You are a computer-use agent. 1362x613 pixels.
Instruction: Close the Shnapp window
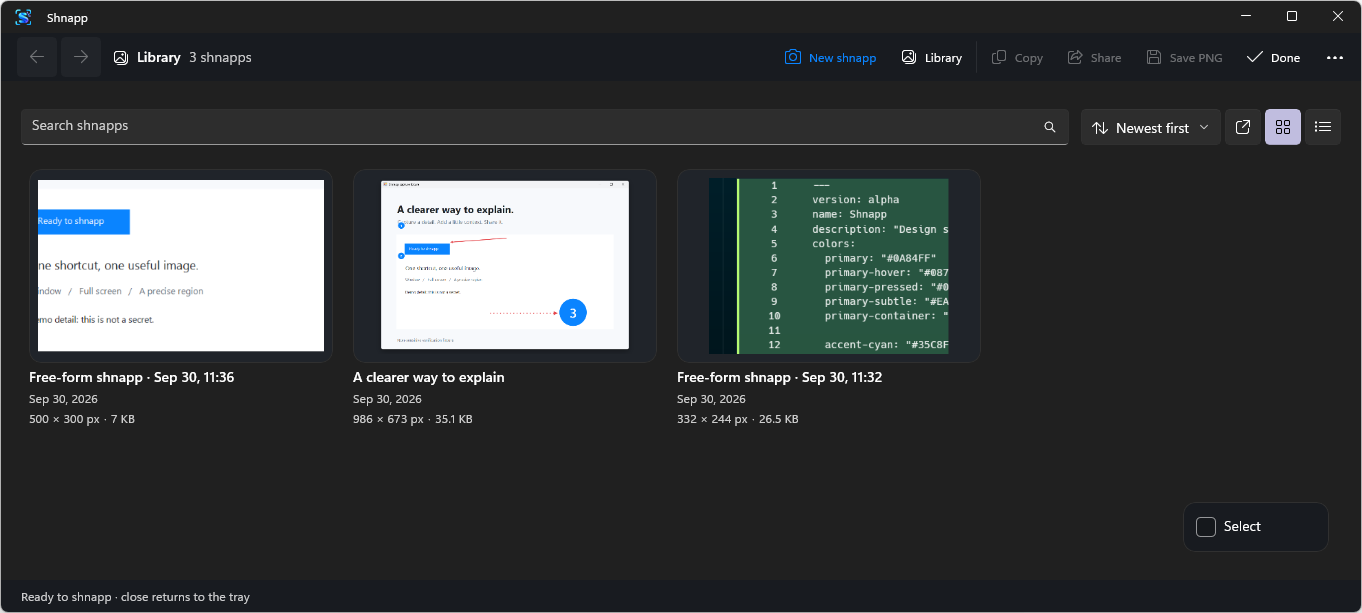coord(1338,17)
